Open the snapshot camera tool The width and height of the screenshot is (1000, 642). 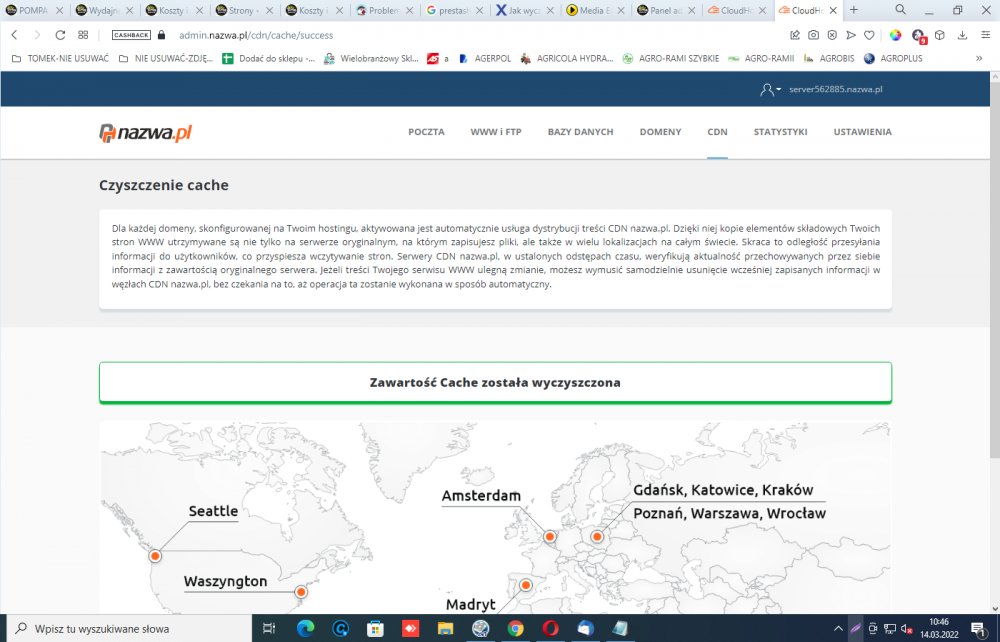[814, 35]
